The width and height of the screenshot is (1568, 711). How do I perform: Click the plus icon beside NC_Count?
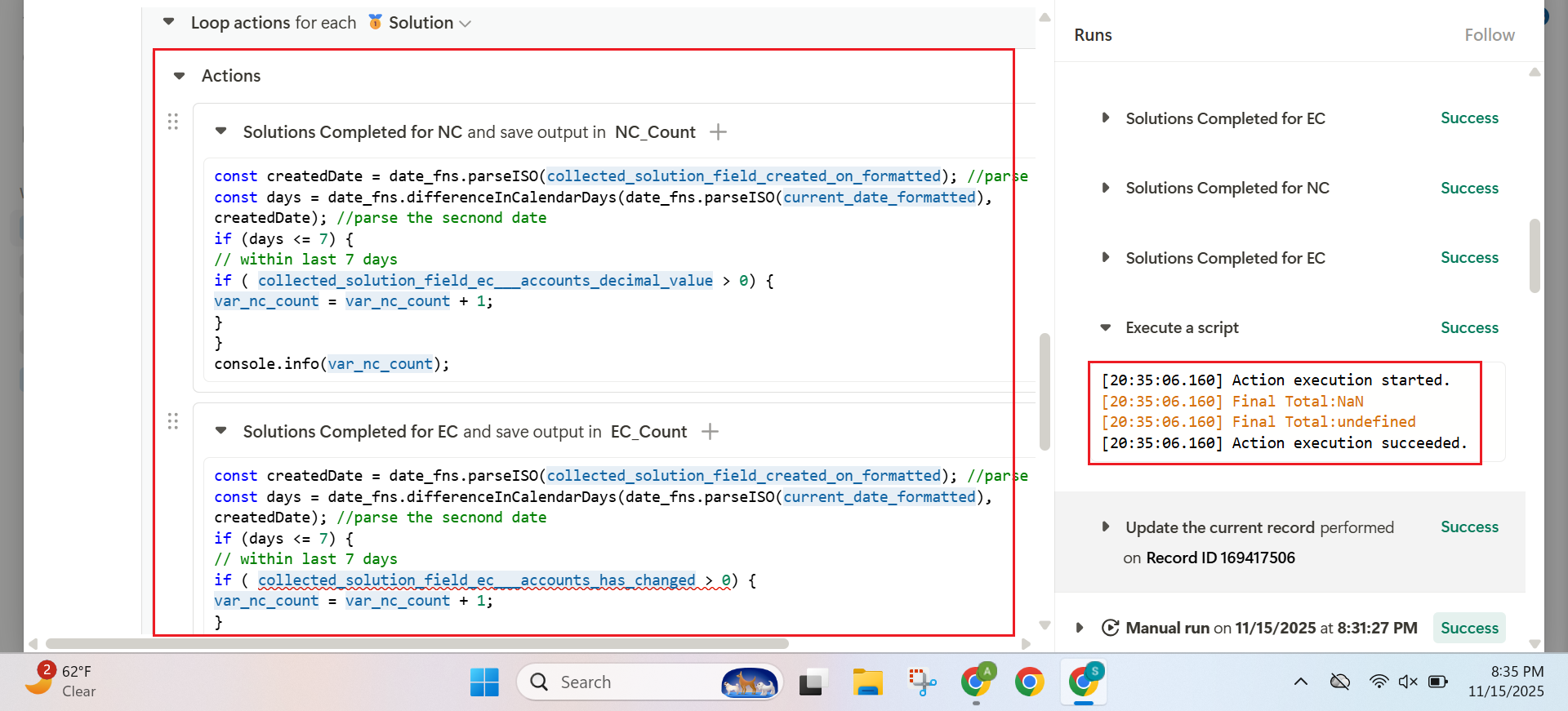[x=718, y=132]
